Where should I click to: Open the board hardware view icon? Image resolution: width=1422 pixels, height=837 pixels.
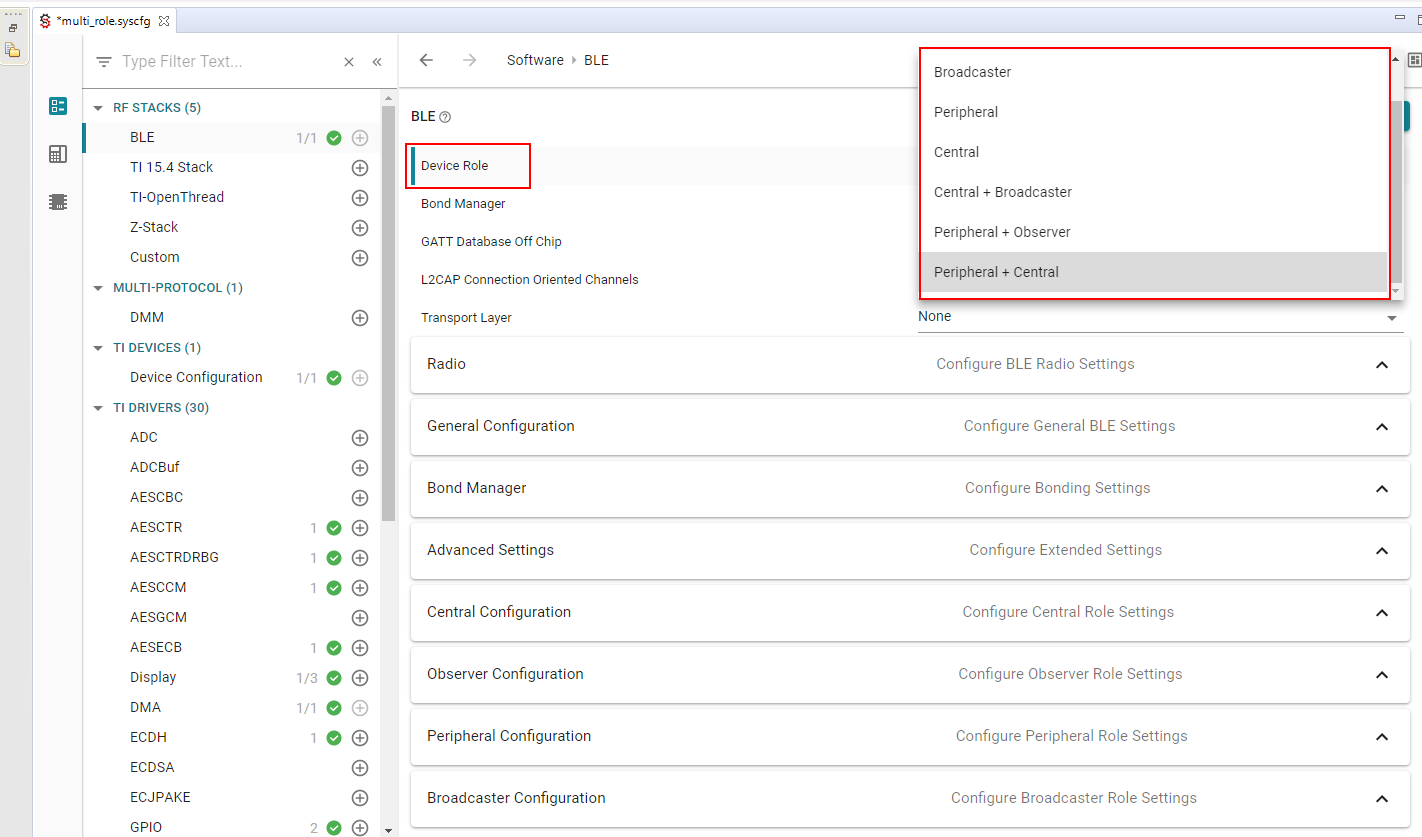coord(58,154)
